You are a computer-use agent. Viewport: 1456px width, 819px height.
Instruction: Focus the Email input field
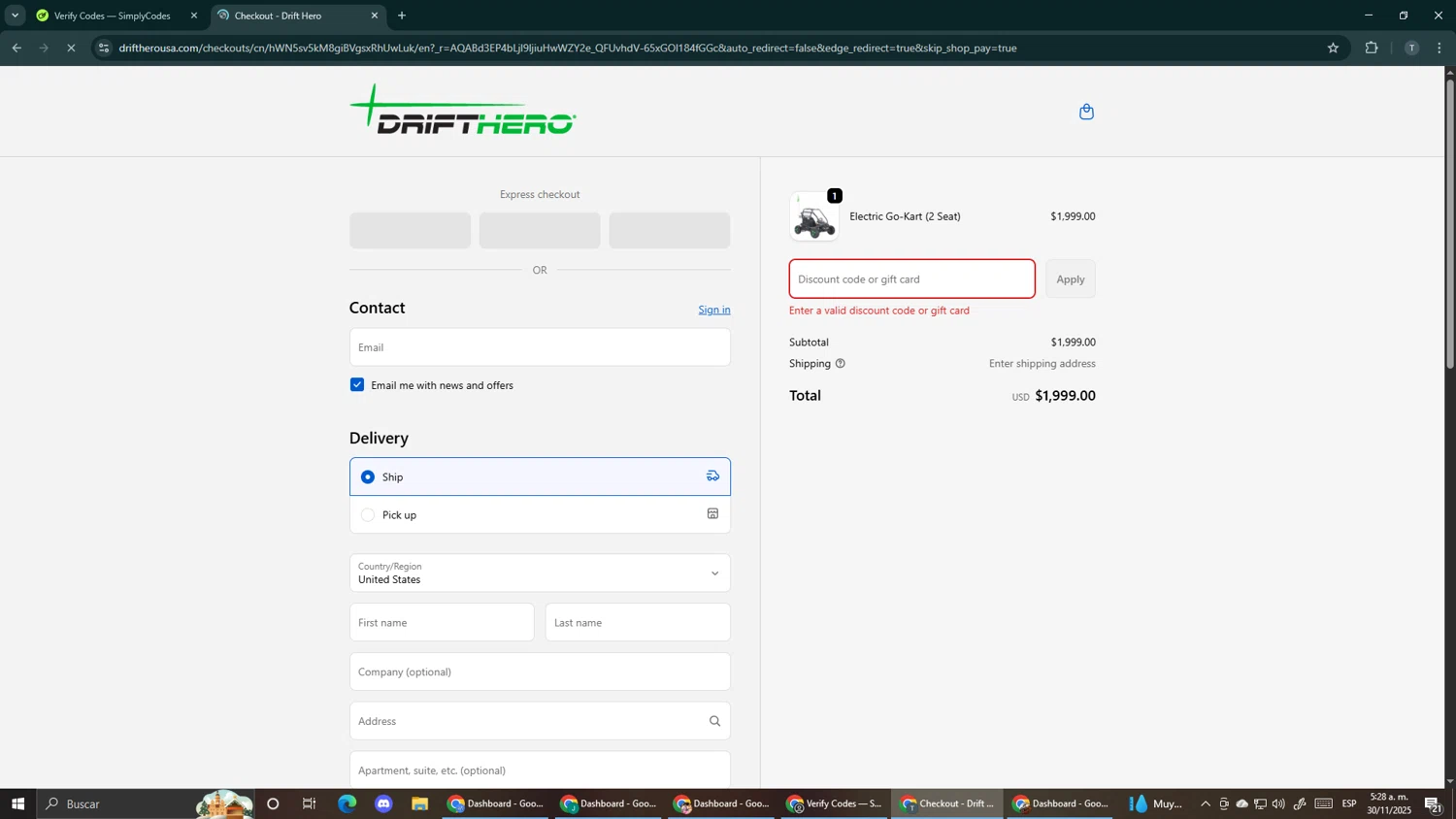pyautogui.click(x=540, y=347)
